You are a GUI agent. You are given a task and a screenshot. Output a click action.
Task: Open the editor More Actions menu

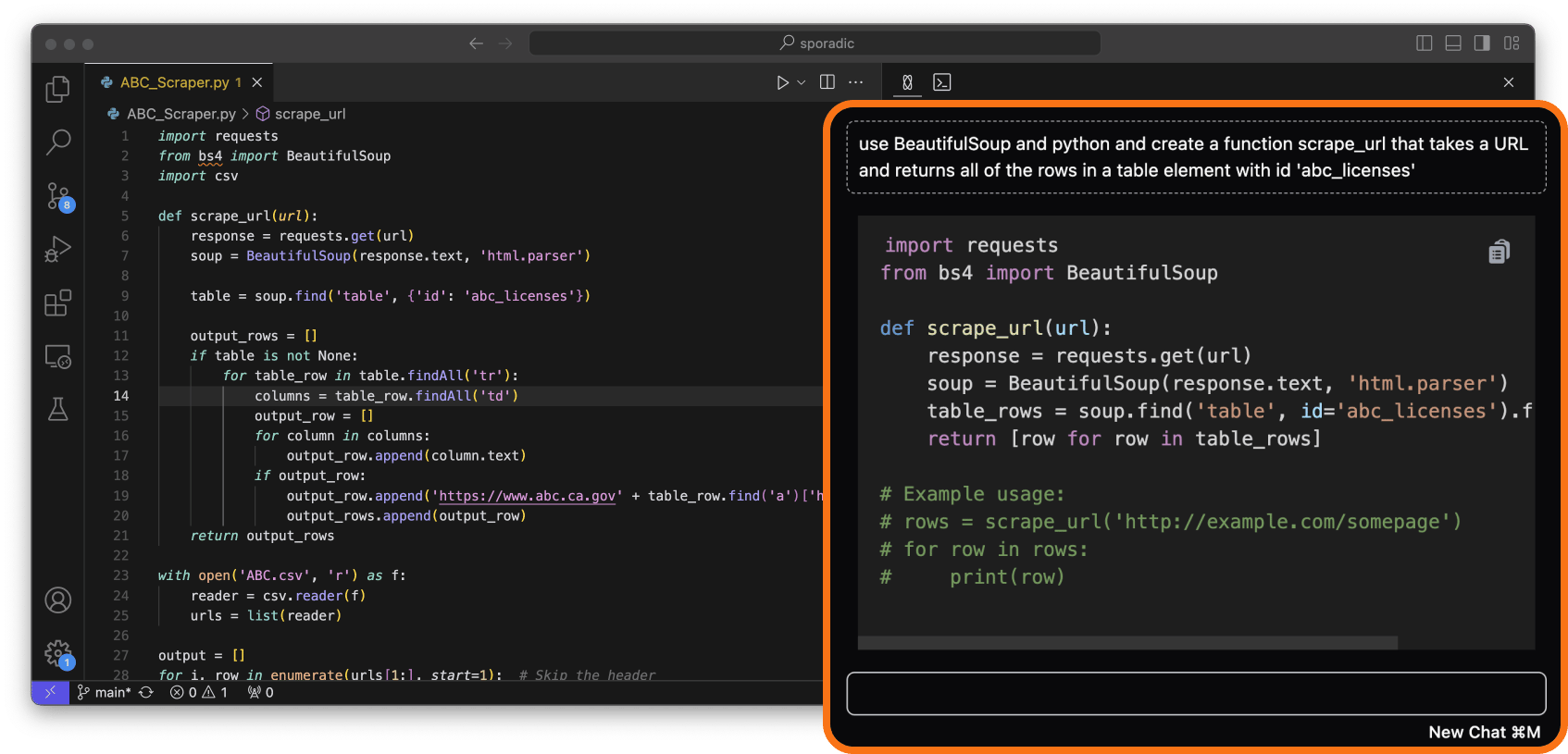coord(856,82)
